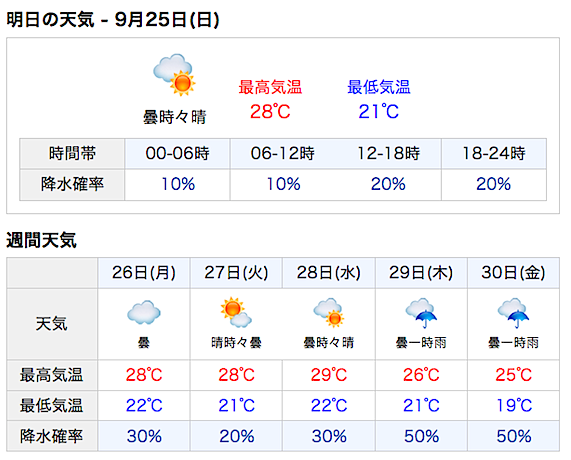Click the 20% precipitation for 12-18時
This screenshot has height=460, width=571.
[x=388, y=184]
